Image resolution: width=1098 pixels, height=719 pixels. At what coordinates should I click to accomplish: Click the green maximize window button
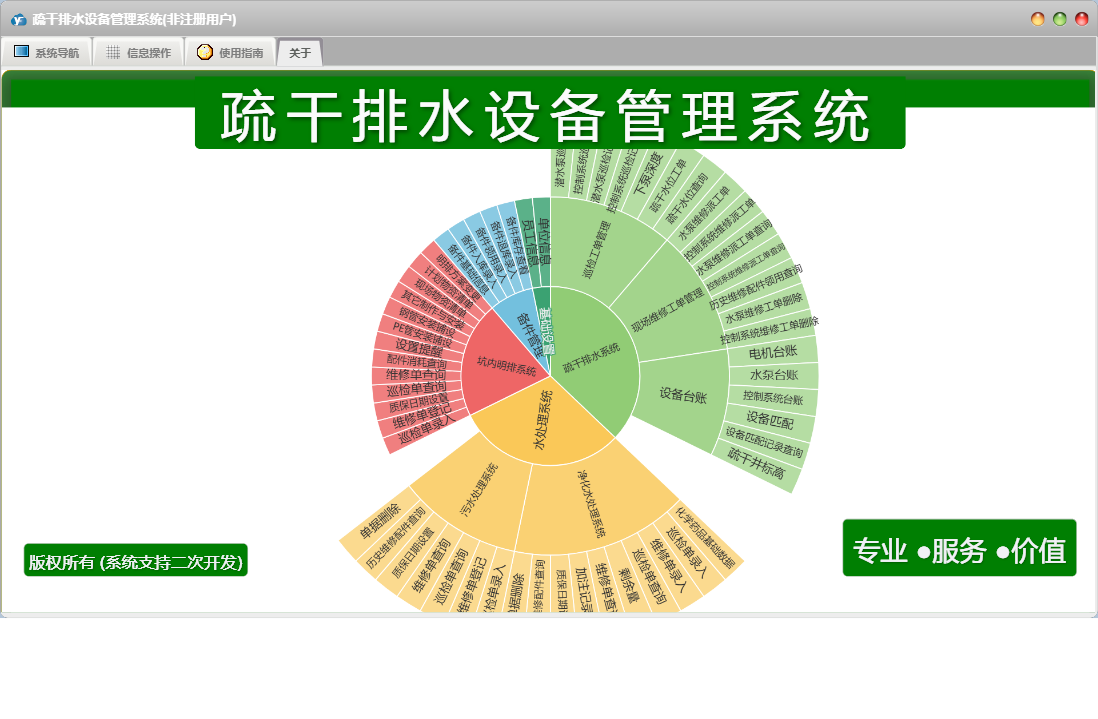[1059, 19]
